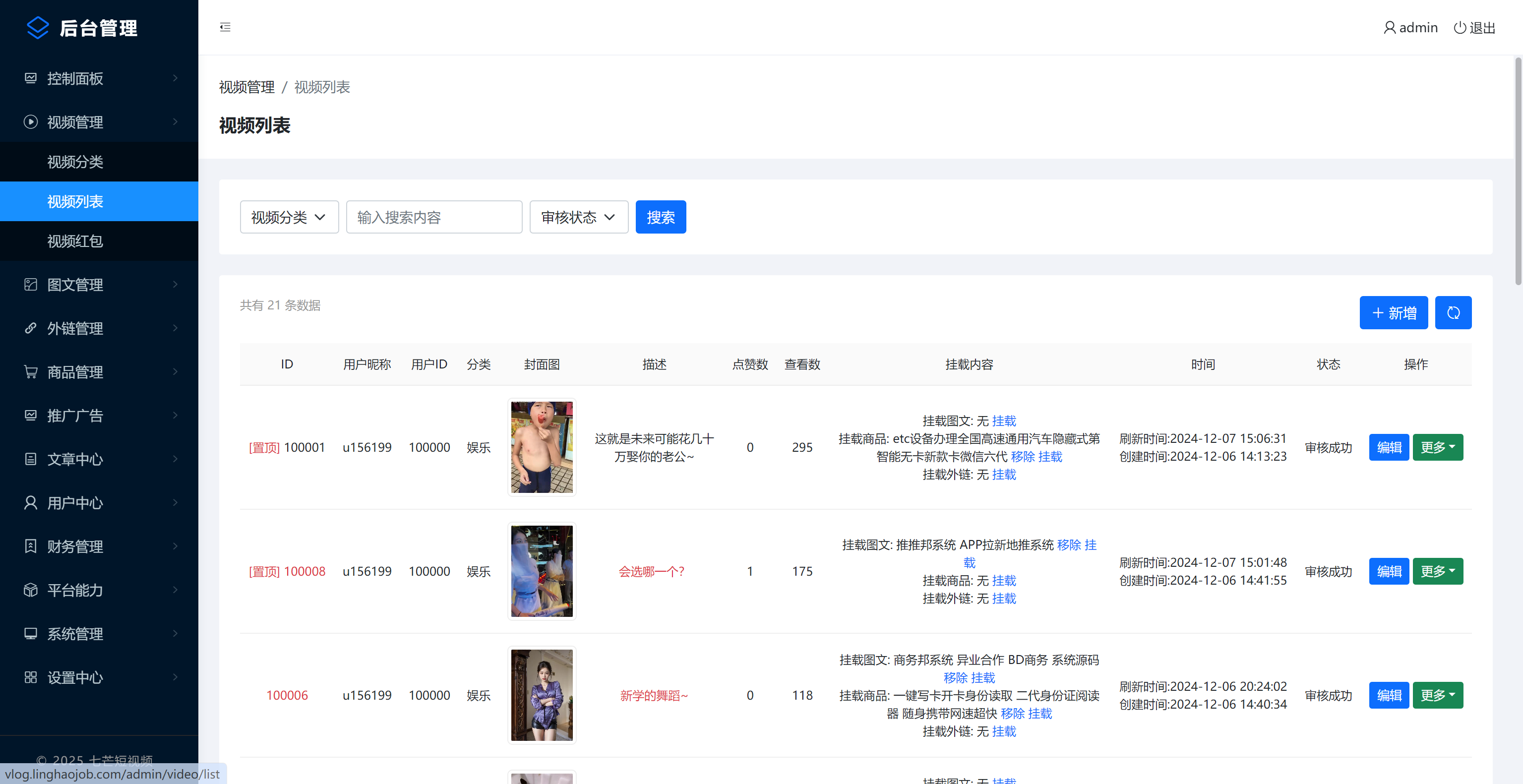The height and width of the screenshot is (784, 1523).
Task: Click the 共有 21 条数据 count text
Action: pyautogui.click(x=280, y=305)
